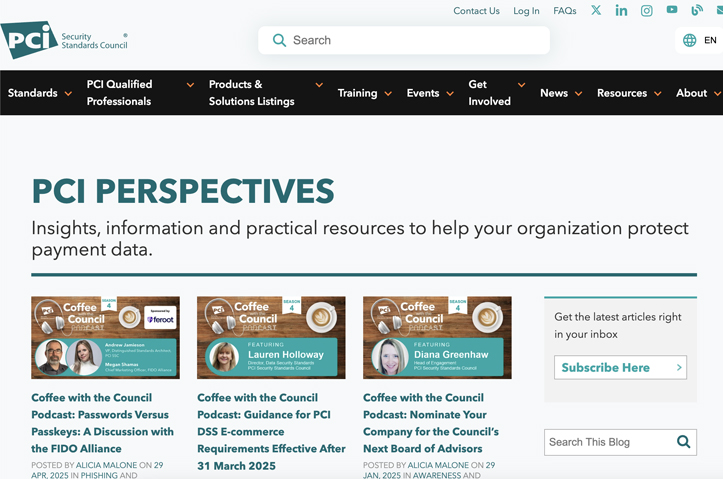Viewport: 723px width, 479px height.
Task: Expand the Events menu chevron
Action: 450,94
